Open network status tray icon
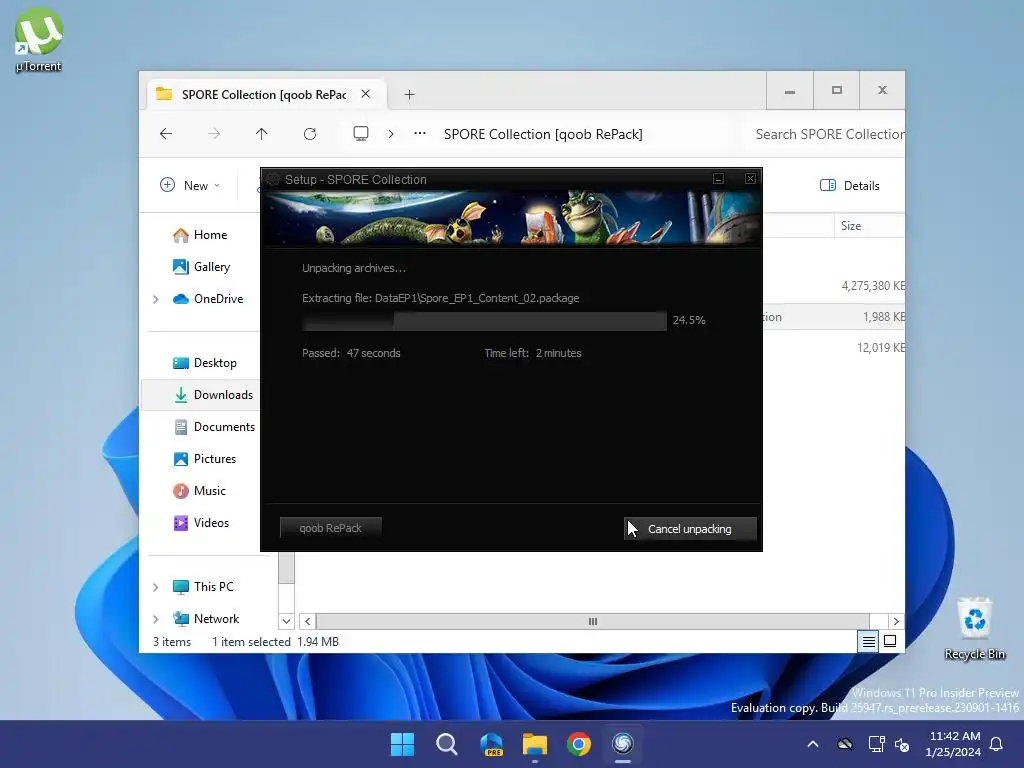The image size is (1024, 768). click(x=876, y=744)
